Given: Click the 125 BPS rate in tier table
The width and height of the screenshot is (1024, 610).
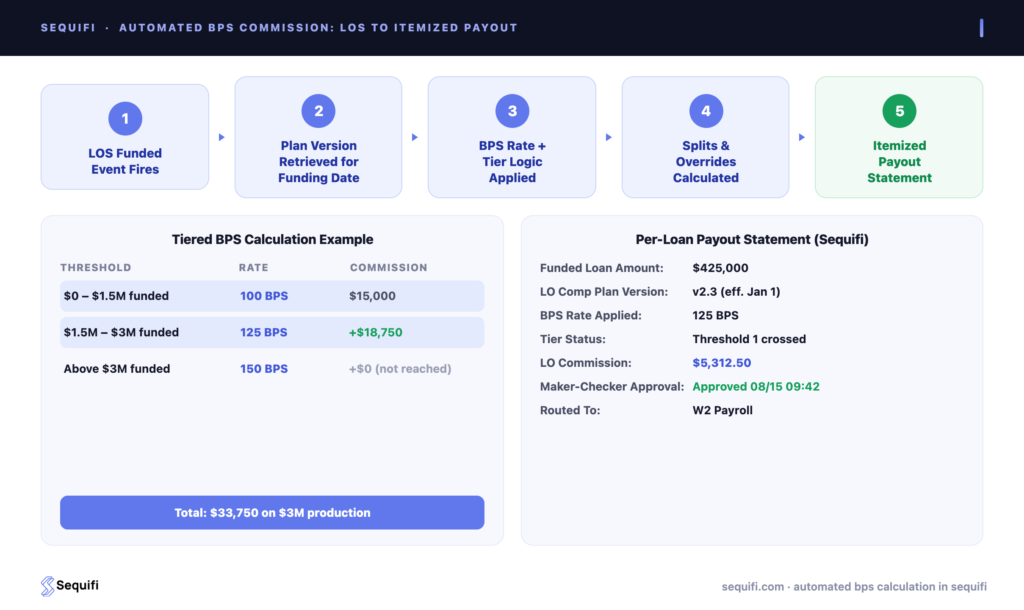Looking at the screenshot, I should click(x=263, y=332).
